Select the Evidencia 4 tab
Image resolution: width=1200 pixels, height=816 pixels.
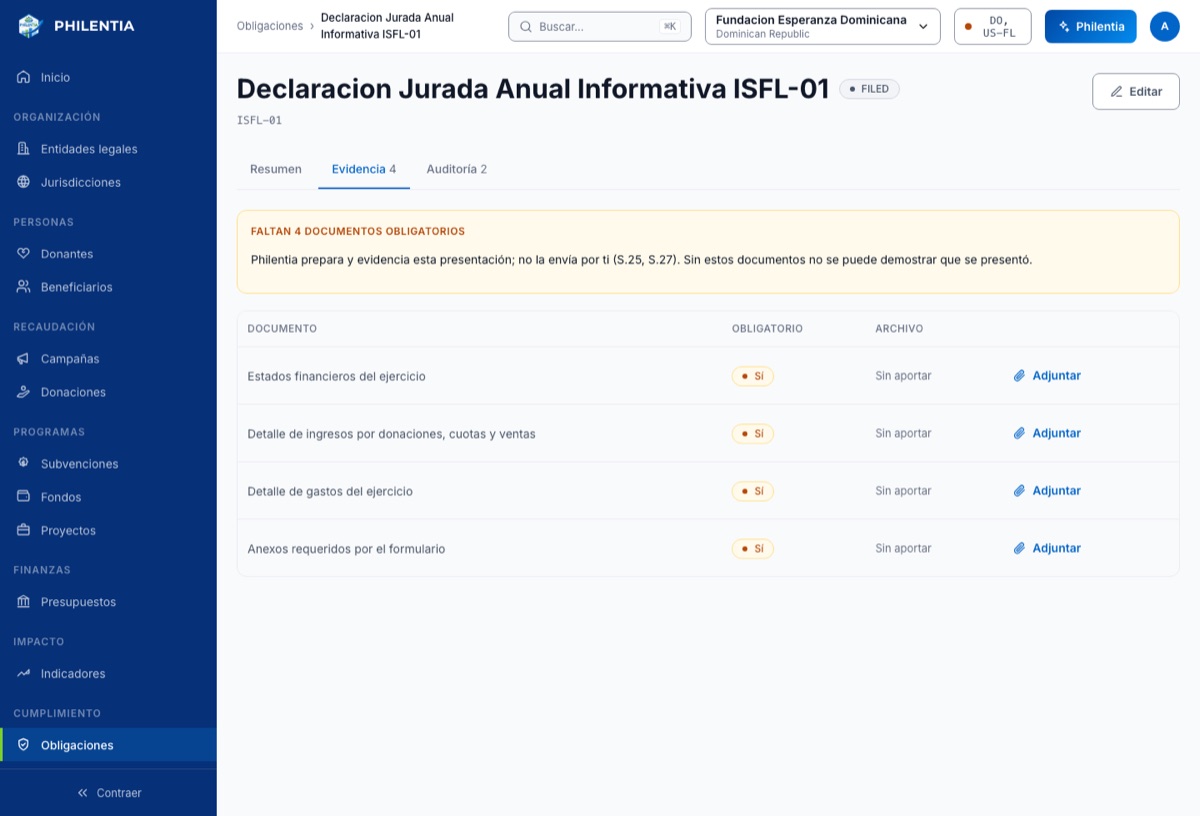tap(364, 169)
